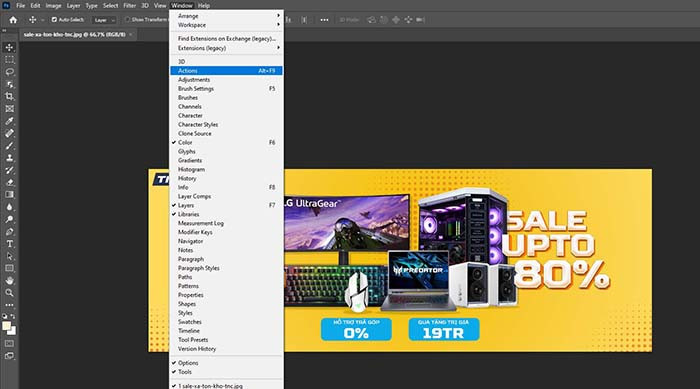Screen dimensions: 700x389
Task: Toggle the Auto-Select checkbox
Action: pyautogui.click(x=54, y=20)
